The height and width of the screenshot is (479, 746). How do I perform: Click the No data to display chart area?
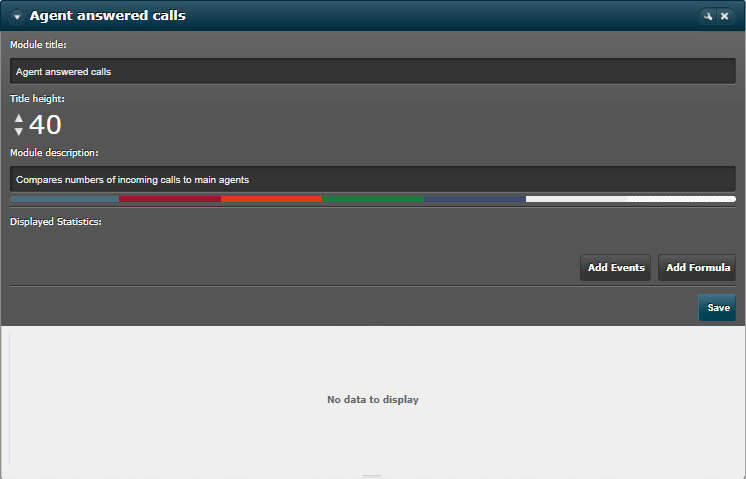pos(373,400)
